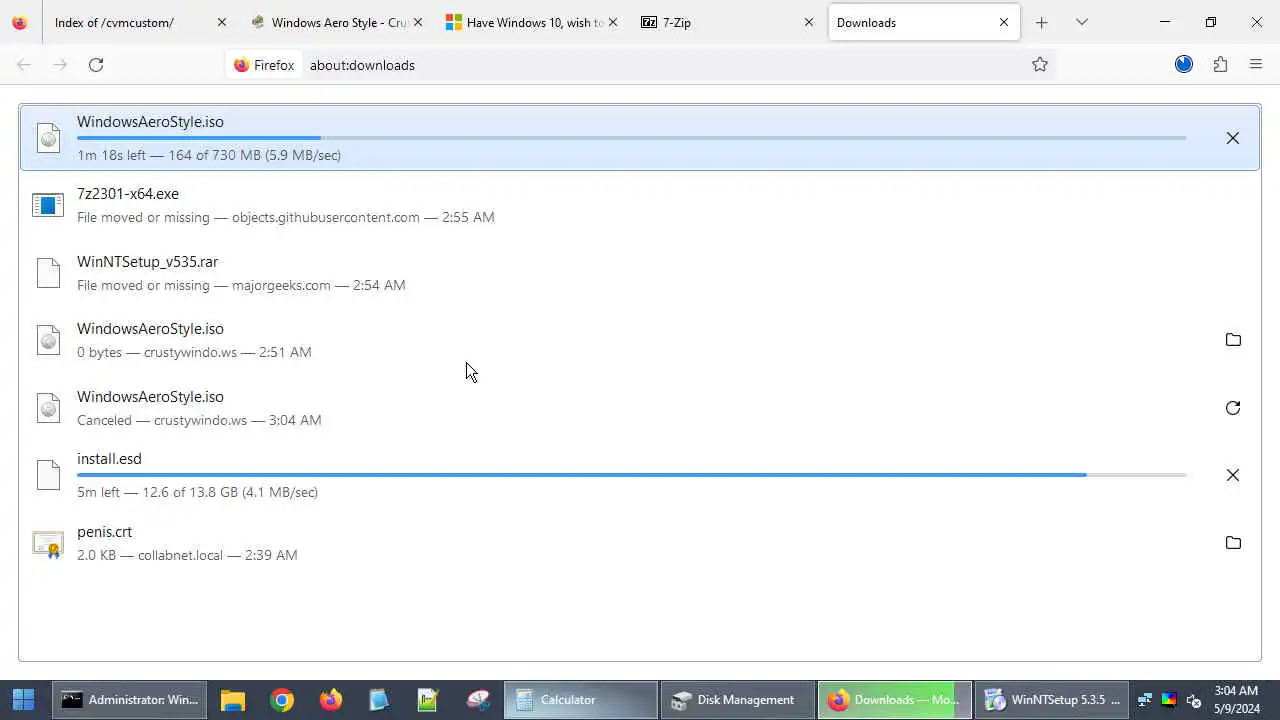1280x720 pixels.
Task: Bookmark this page with the star
Action: [1040, 65]
